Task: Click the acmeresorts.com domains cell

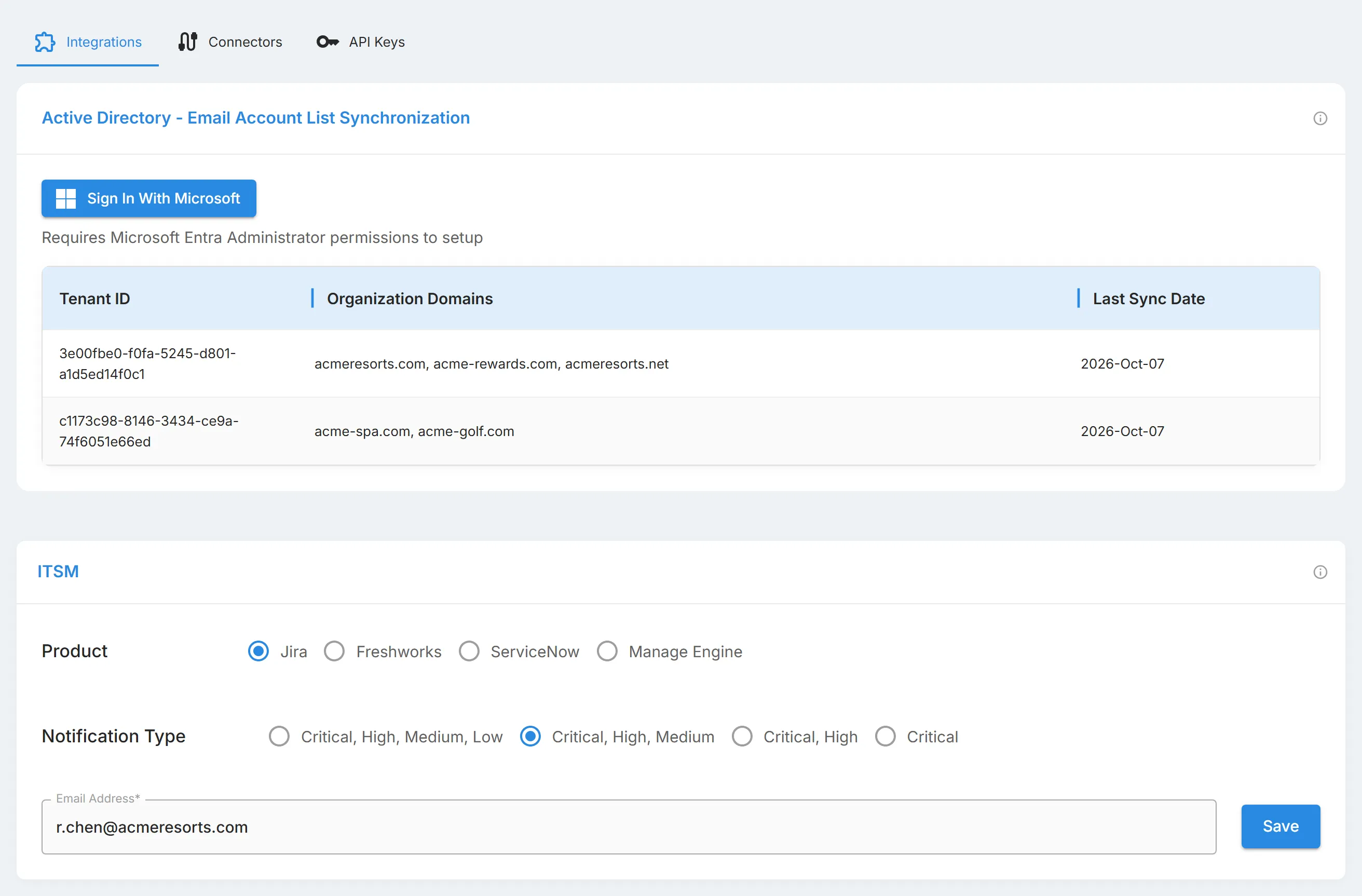Action: (492, 364)
